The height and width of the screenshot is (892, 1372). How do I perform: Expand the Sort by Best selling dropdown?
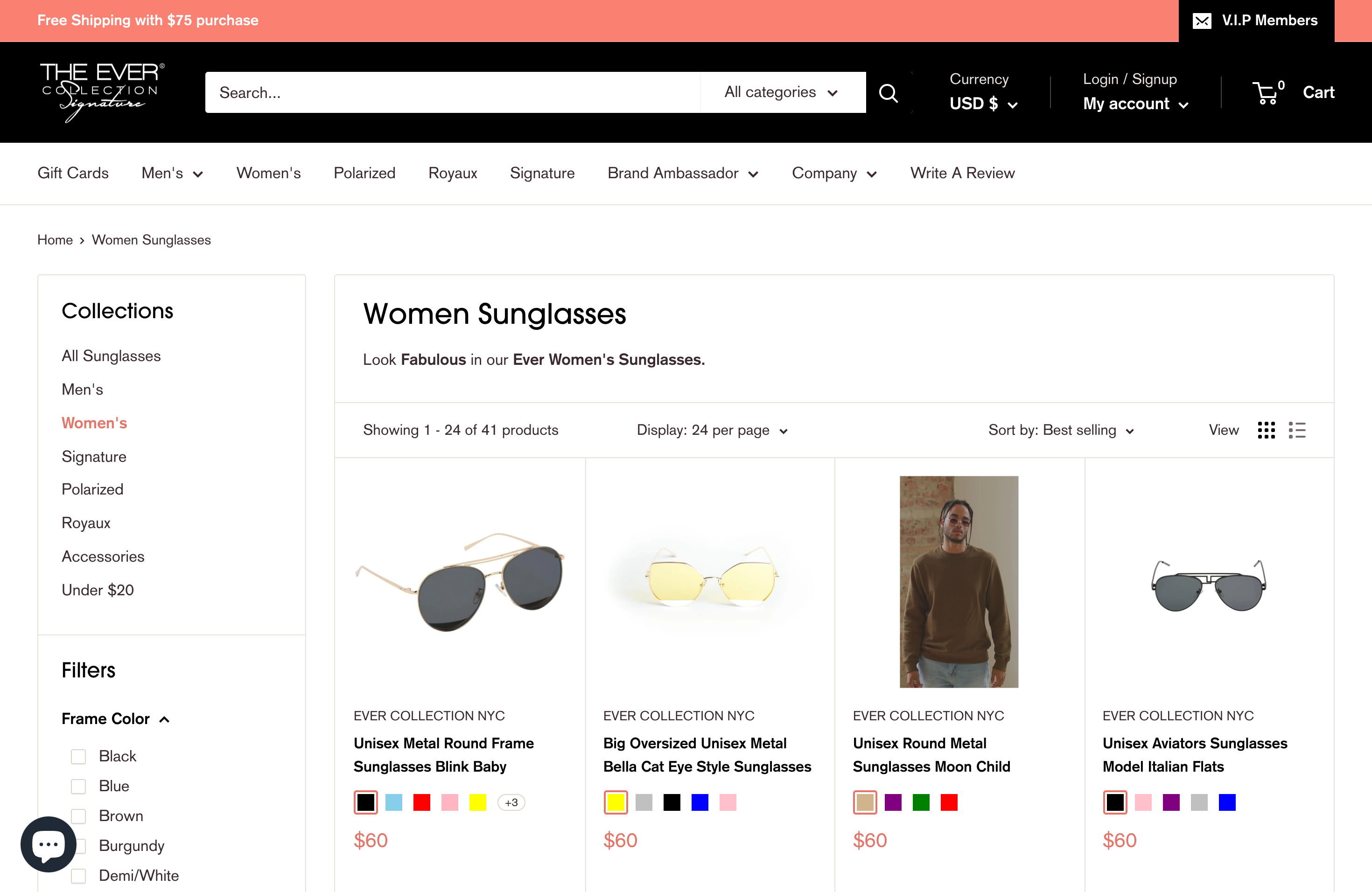point(1059,430)
